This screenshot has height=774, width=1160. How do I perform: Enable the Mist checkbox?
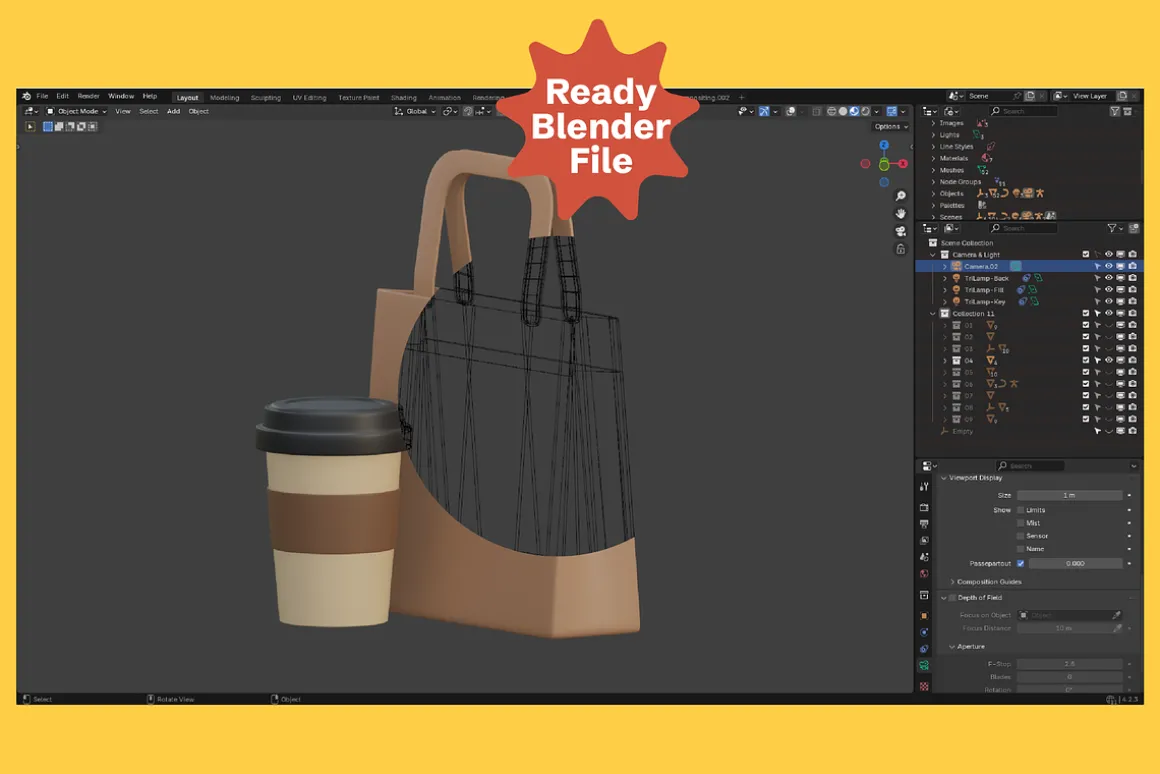coord(1021,523)
